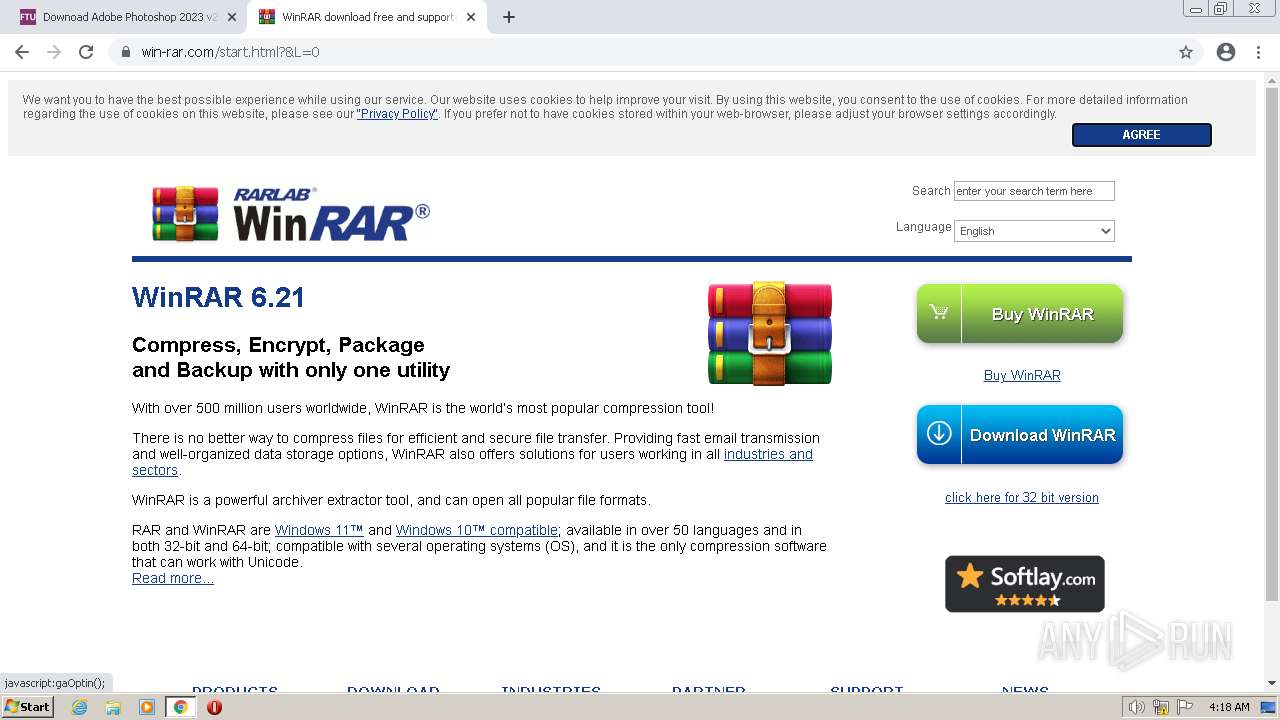This screenshot has width=1280, height=720.
Task: Click the red Opera-style taskbar icon
Action: click(x=214, y=707)
